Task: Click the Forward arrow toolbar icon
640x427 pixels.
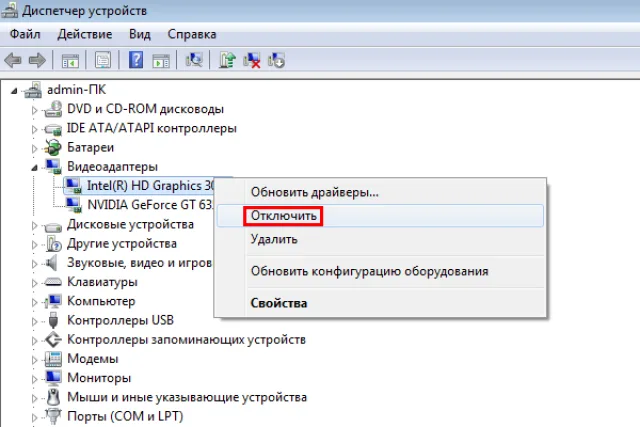Action: (x=37, y=60)
